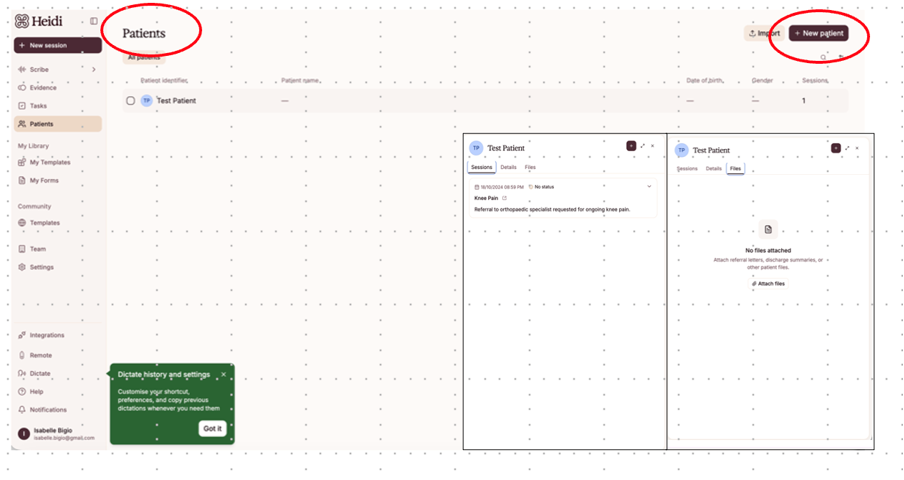The height and width of the screenshot is (480, 904).
Task: Open Evidence in the sidebar
Action: [x=43, y=88]
